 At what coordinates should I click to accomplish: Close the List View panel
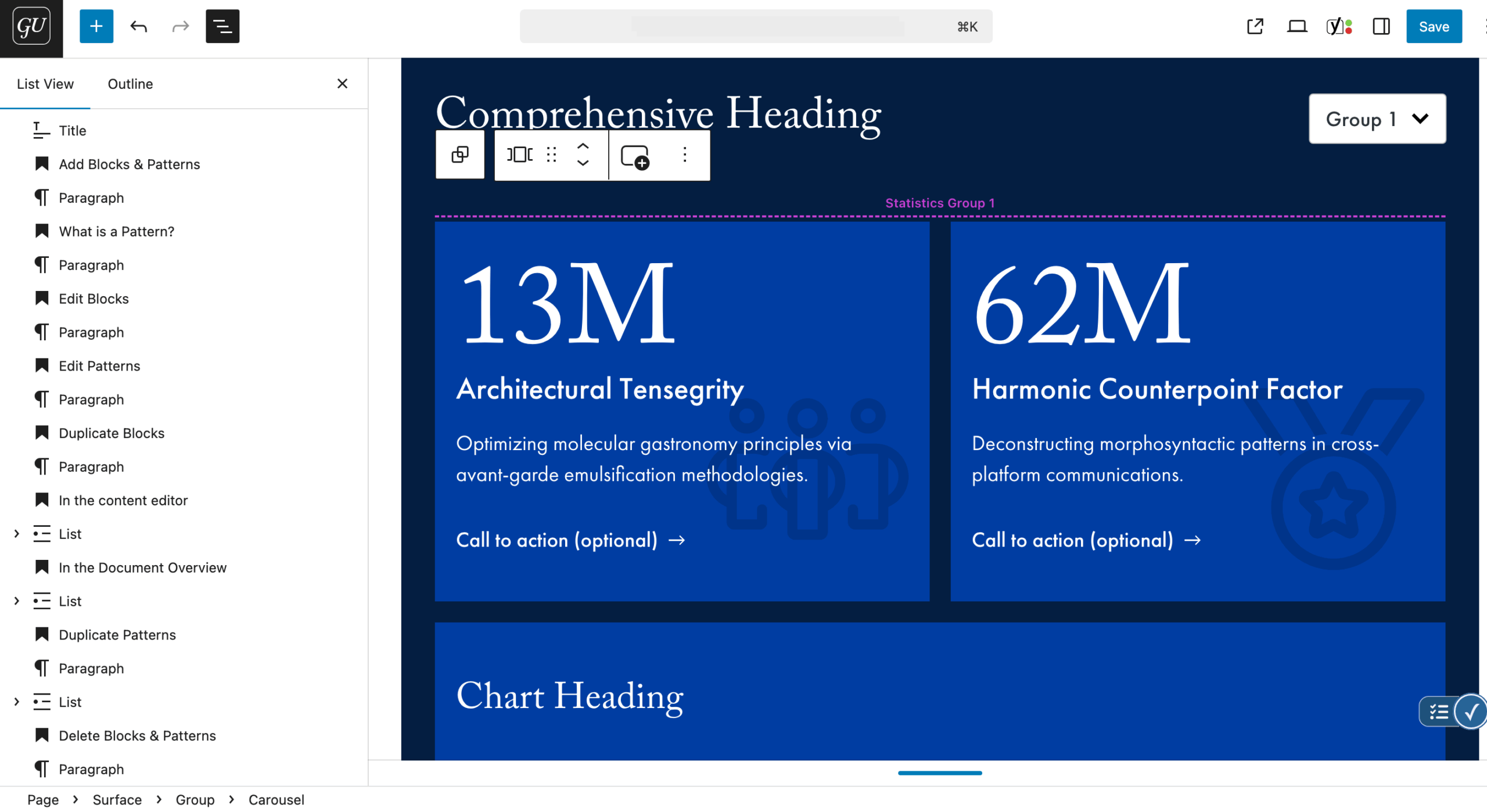point(342,84)
